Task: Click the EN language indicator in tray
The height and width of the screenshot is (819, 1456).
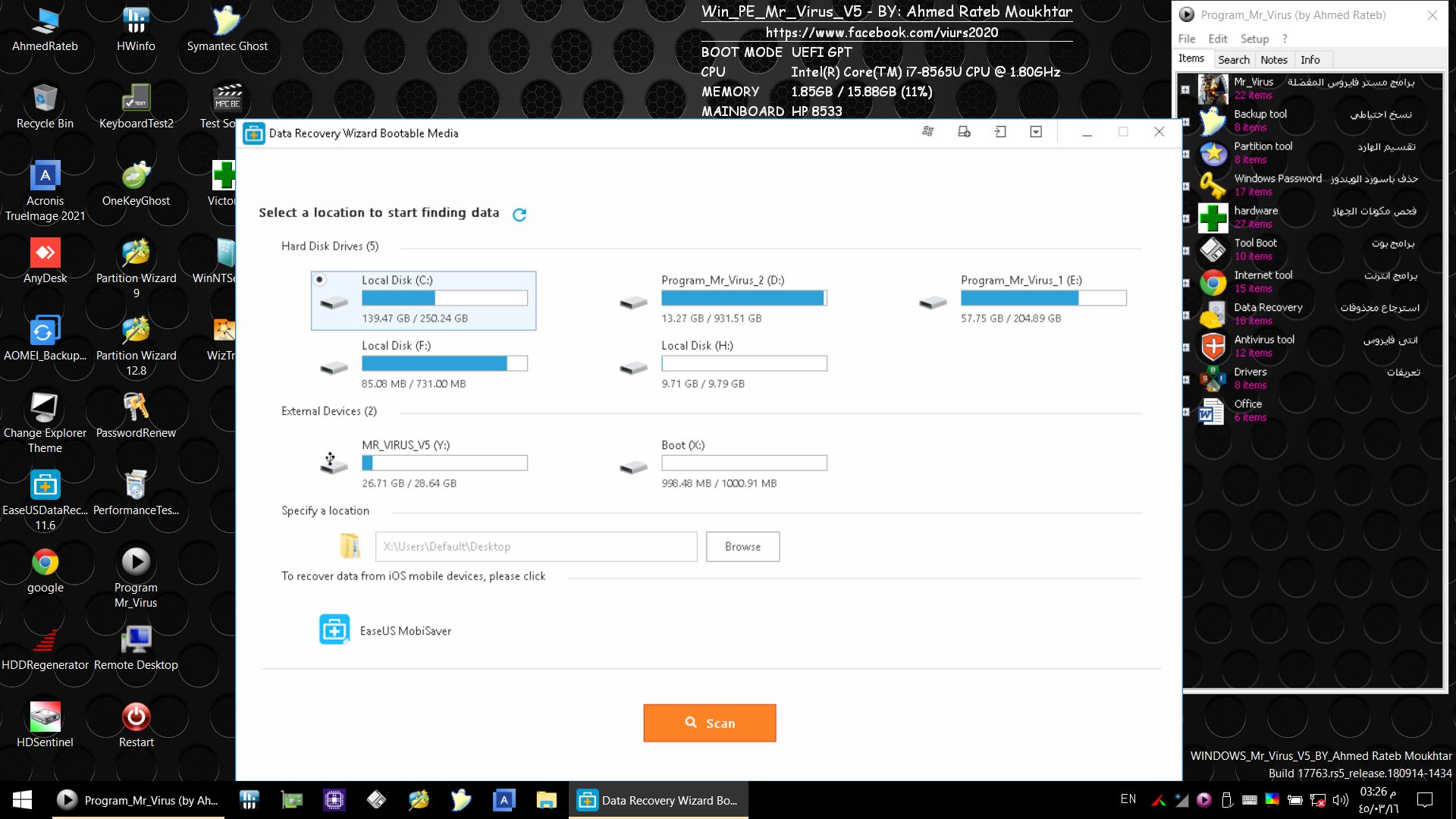Action: click(x=1128, y=799)
